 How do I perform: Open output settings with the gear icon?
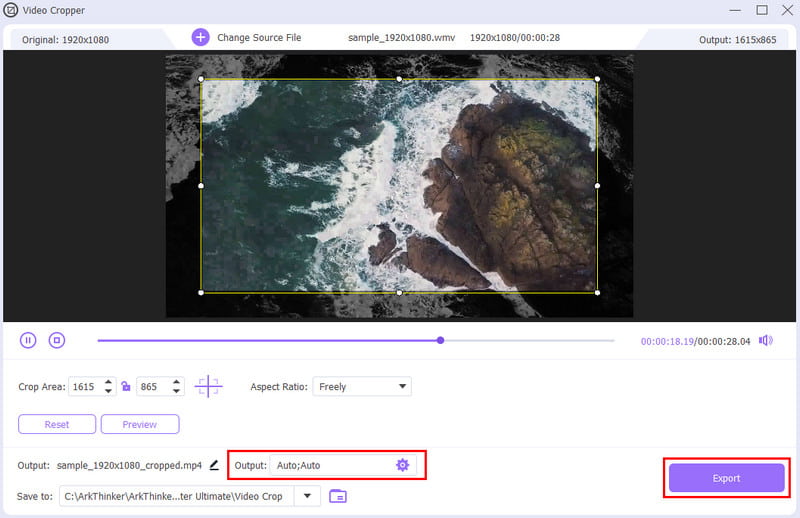[403, 465]
